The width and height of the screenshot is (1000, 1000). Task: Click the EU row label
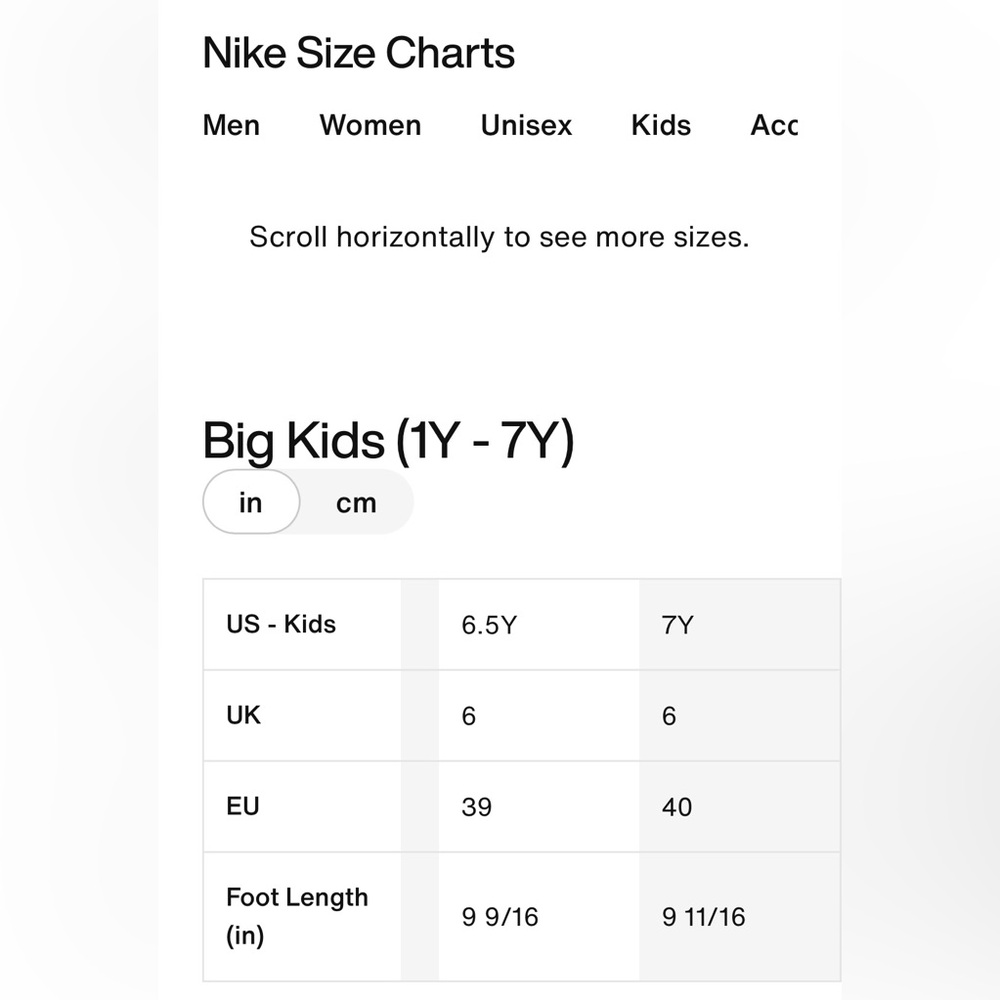coord(240,806)
